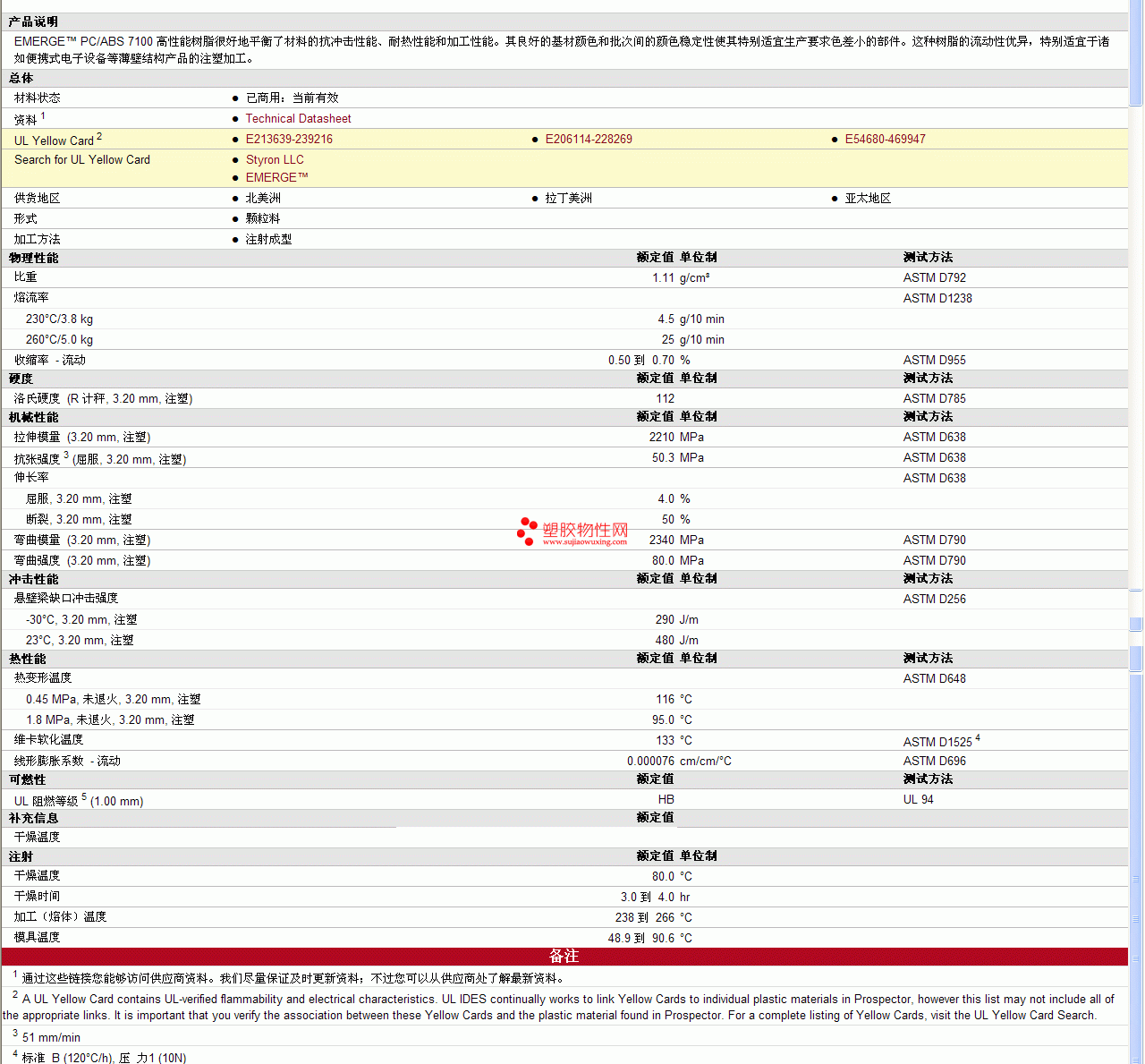Click the 收缩率 - 流动 row label
This screenshot has height=1064, width=1145.
pos(50,360)
